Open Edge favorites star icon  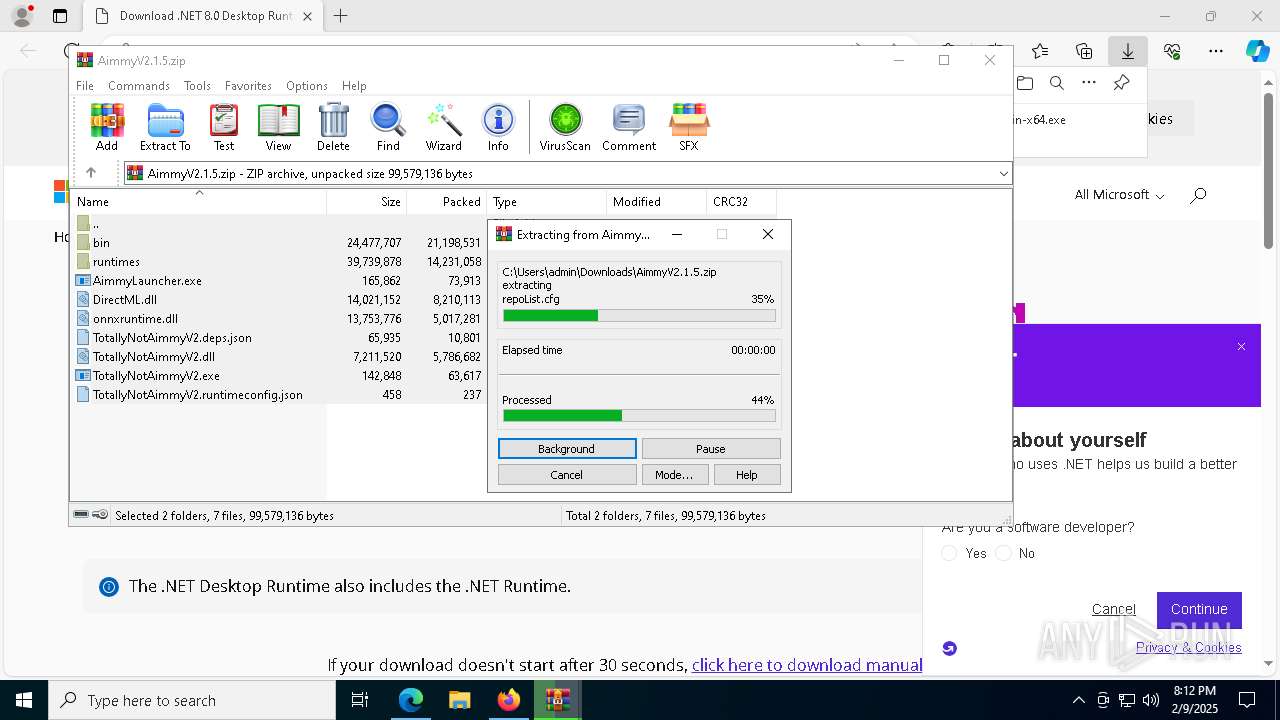click(1040, 51)
